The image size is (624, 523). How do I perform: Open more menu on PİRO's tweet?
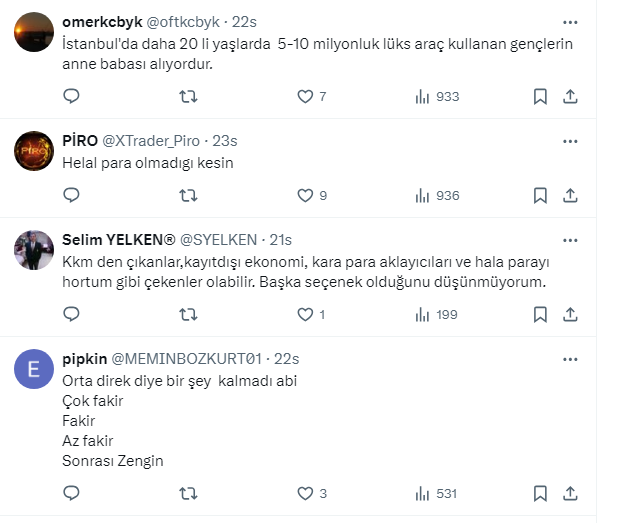click(570, 141)
